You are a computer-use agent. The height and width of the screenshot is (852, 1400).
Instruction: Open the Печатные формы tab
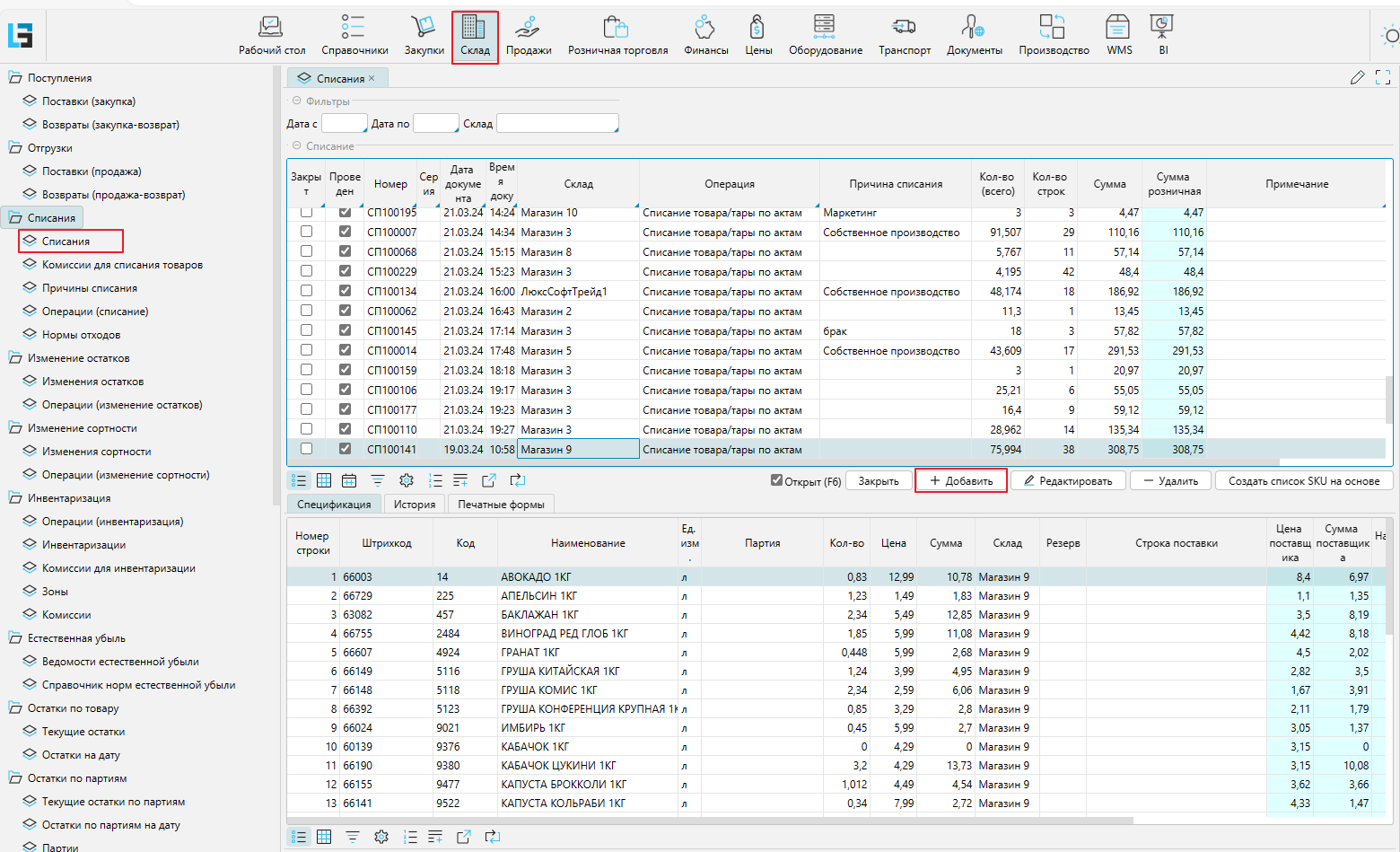(501, 505)
